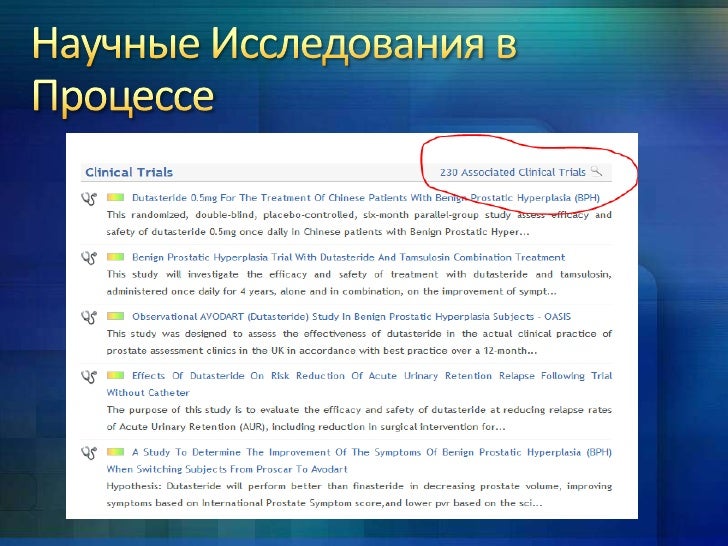
Task: Click the stethoscope icon for Acute Urinary Retention trial
Action: point(89,377)
